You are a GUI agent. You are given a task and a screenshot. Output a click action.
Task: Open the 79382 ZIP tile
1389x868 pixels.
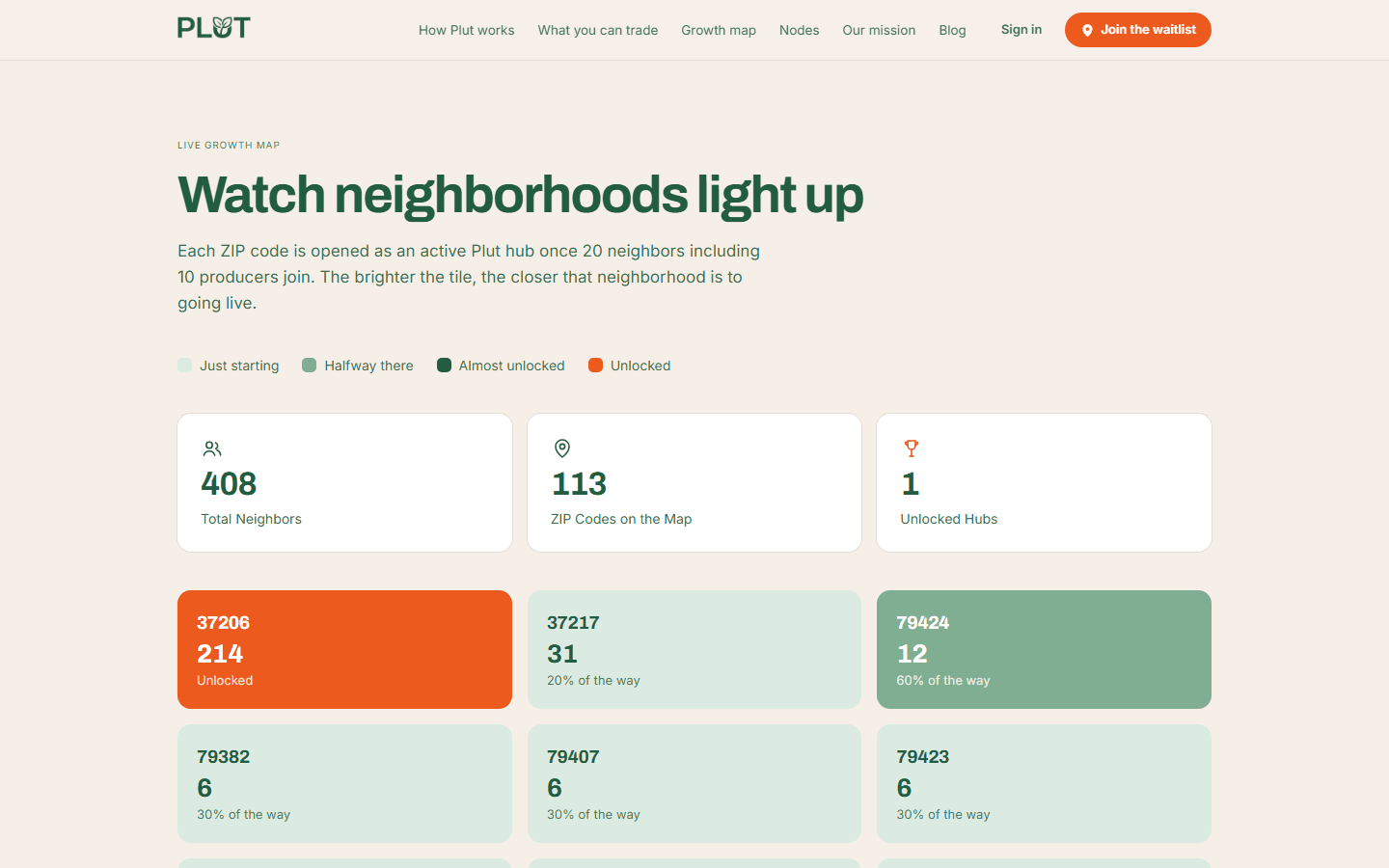344,783
